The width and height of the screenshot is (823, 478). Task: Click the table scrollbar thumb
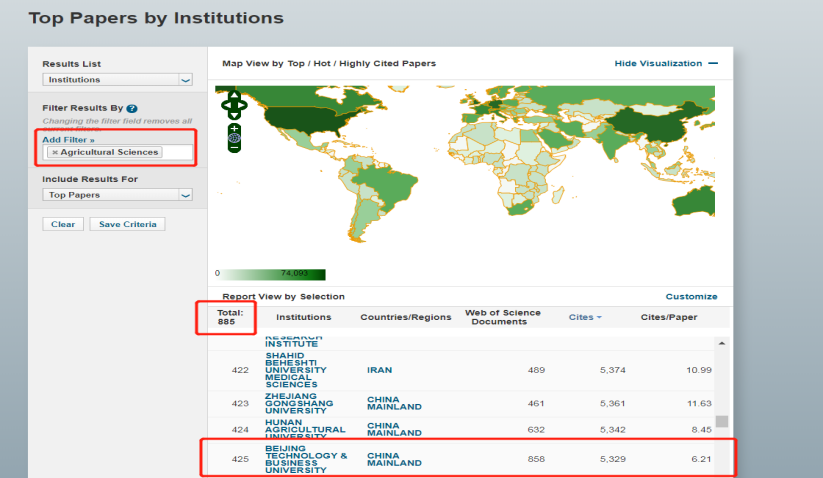coord(722,421)
